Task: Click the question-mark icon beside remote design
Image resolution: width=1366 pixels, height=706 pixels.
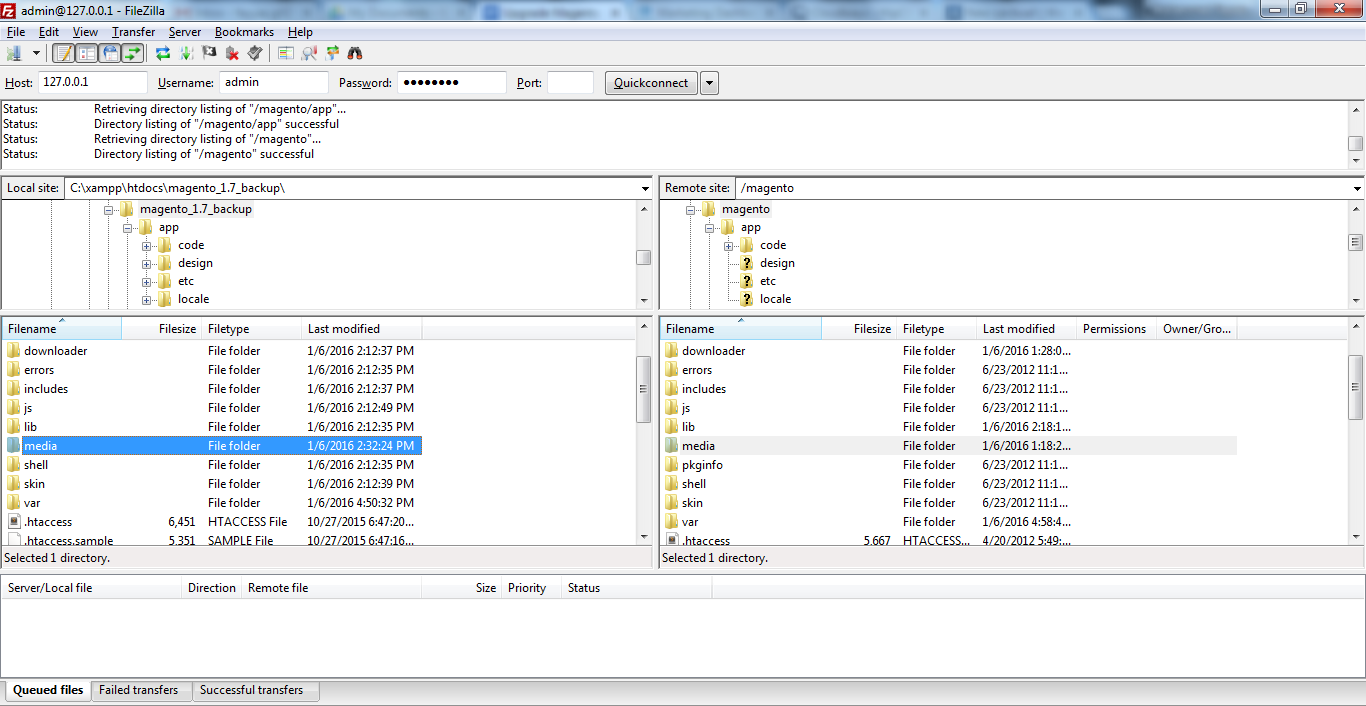Action: [x=746, y=263]
